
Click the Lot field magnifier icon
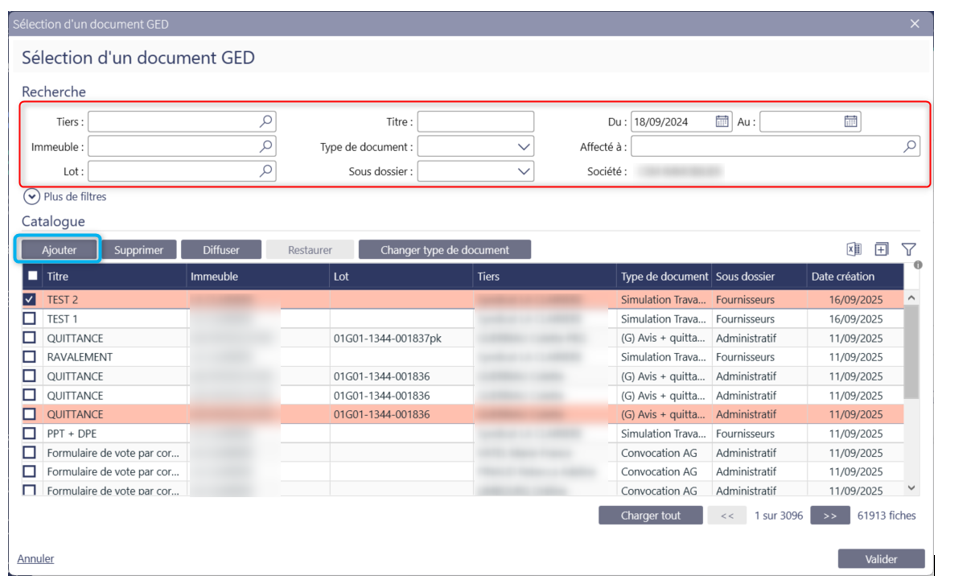266,172
